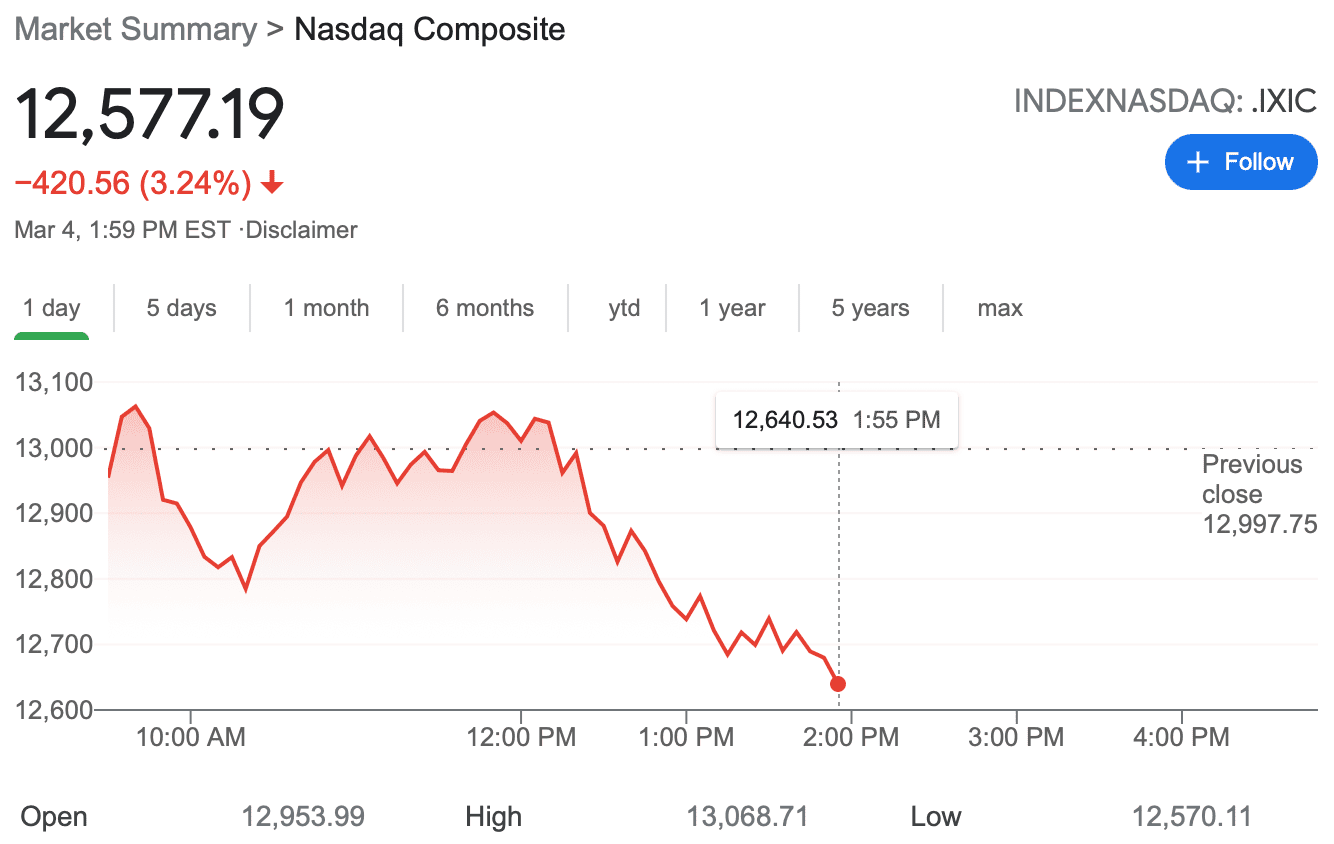Click the INDEXNASDAQ: .IXIC ticker label
Viewport: 1334px width, 844px height.
(1165, 100)
